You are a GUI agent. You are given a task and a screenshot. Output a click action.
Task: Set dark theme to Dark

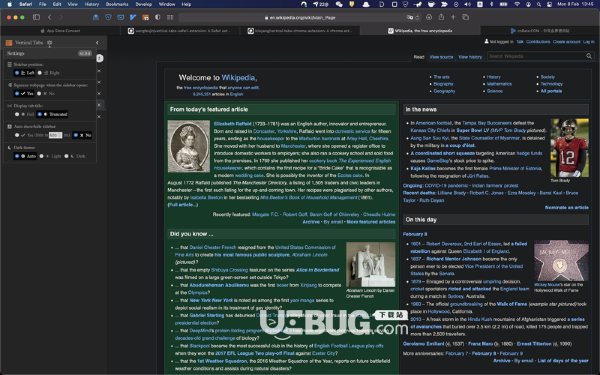click(75, 156)
